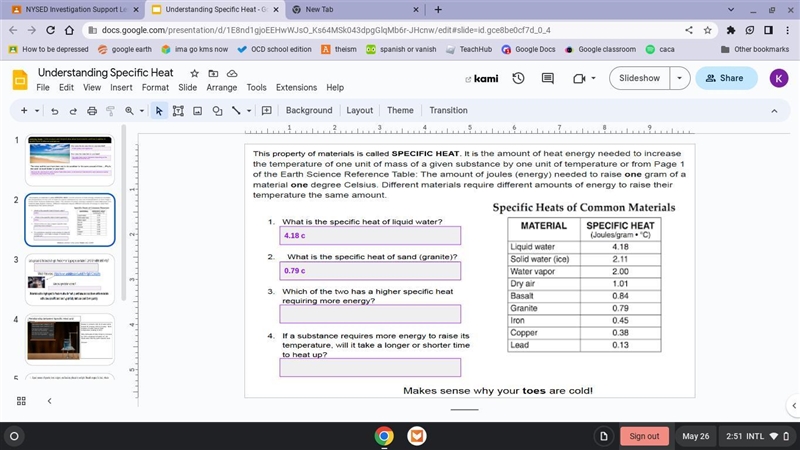Viewport: 800px width, 450px height.
Task: Reload the page
Action: (x=50, y=30)
